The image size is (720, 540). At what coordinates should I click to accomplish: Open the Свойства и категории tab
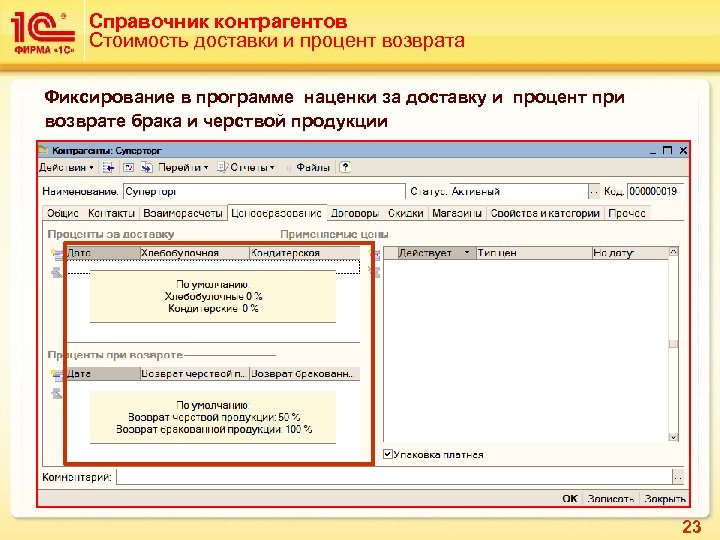545,213
